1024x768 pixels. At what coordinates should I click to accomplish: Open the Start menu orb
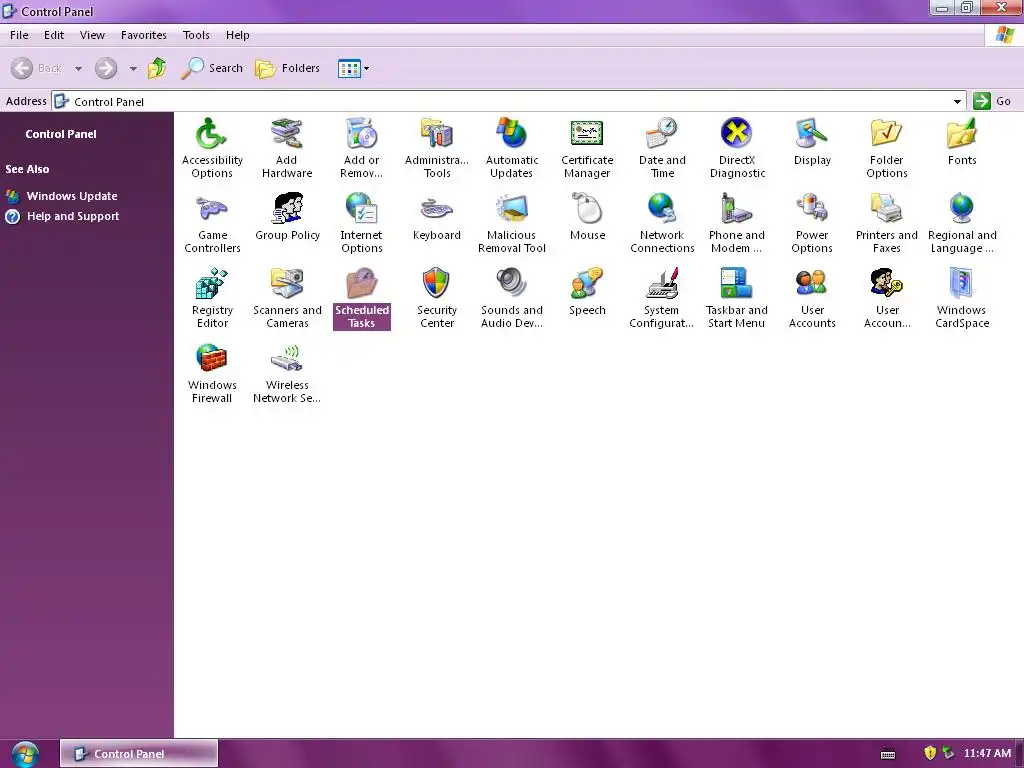click(x=25, y=754)
